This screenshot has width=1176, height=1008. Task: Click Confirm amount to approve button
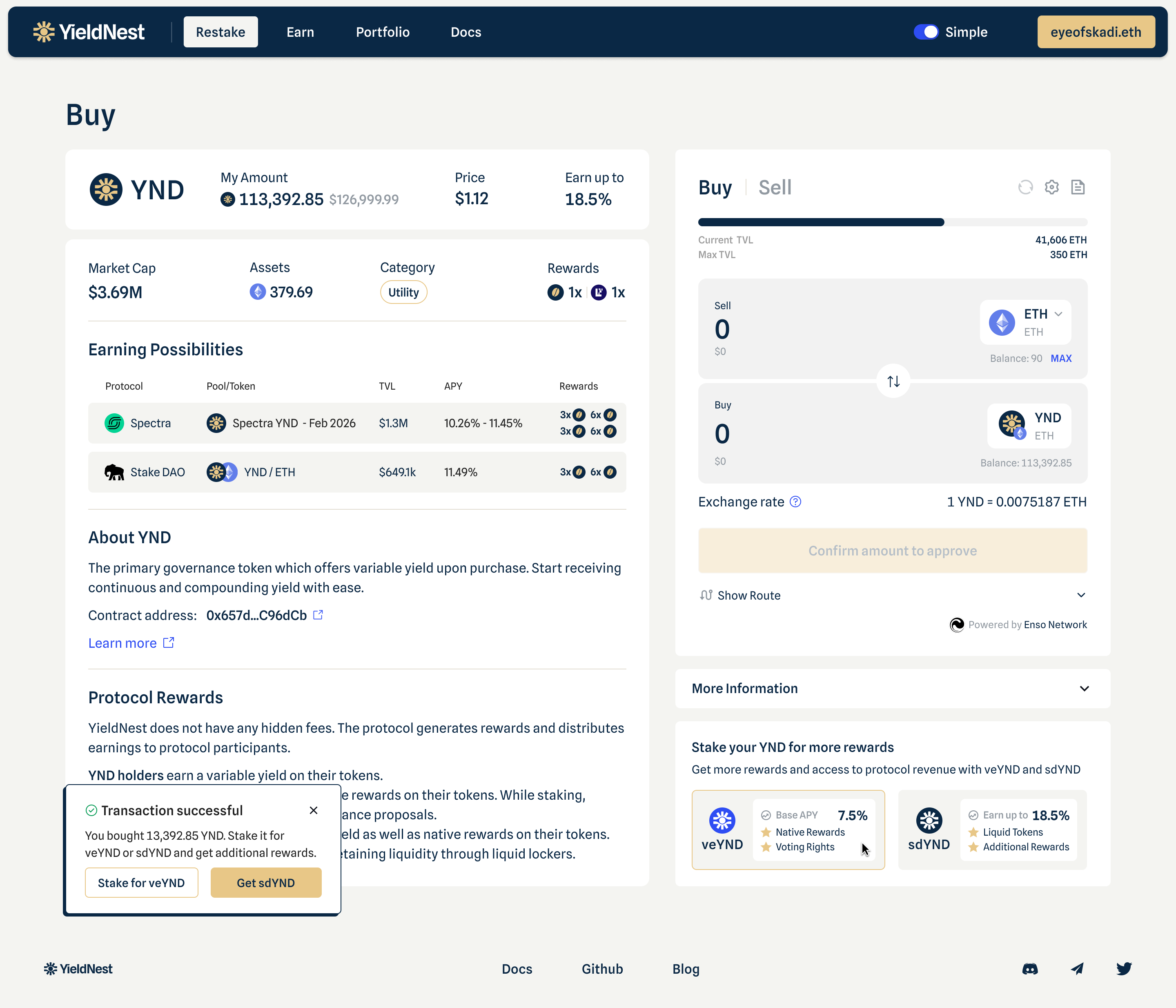point(893,551)
